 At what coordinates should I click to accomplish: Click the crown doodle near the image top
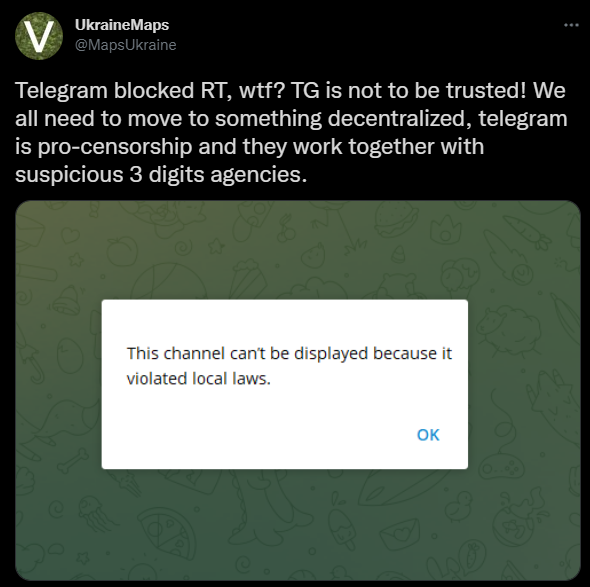[446, 230]
